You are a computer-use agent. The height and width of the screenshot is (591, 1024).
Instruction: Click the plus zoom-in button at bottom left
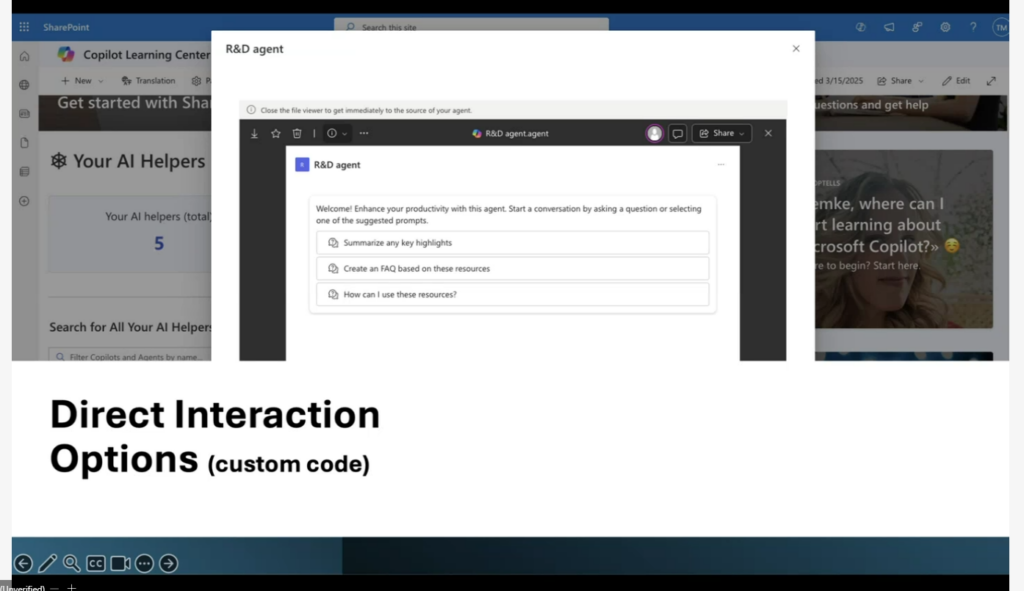pos(72,588)
